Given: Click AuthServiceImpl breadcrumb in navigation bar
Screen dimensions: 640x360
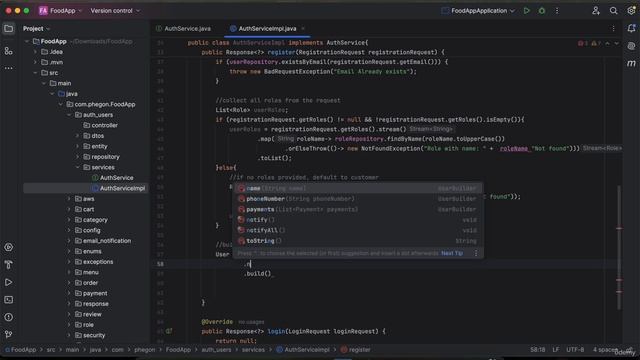Looking at the screenshot, I should pos(303,350).
